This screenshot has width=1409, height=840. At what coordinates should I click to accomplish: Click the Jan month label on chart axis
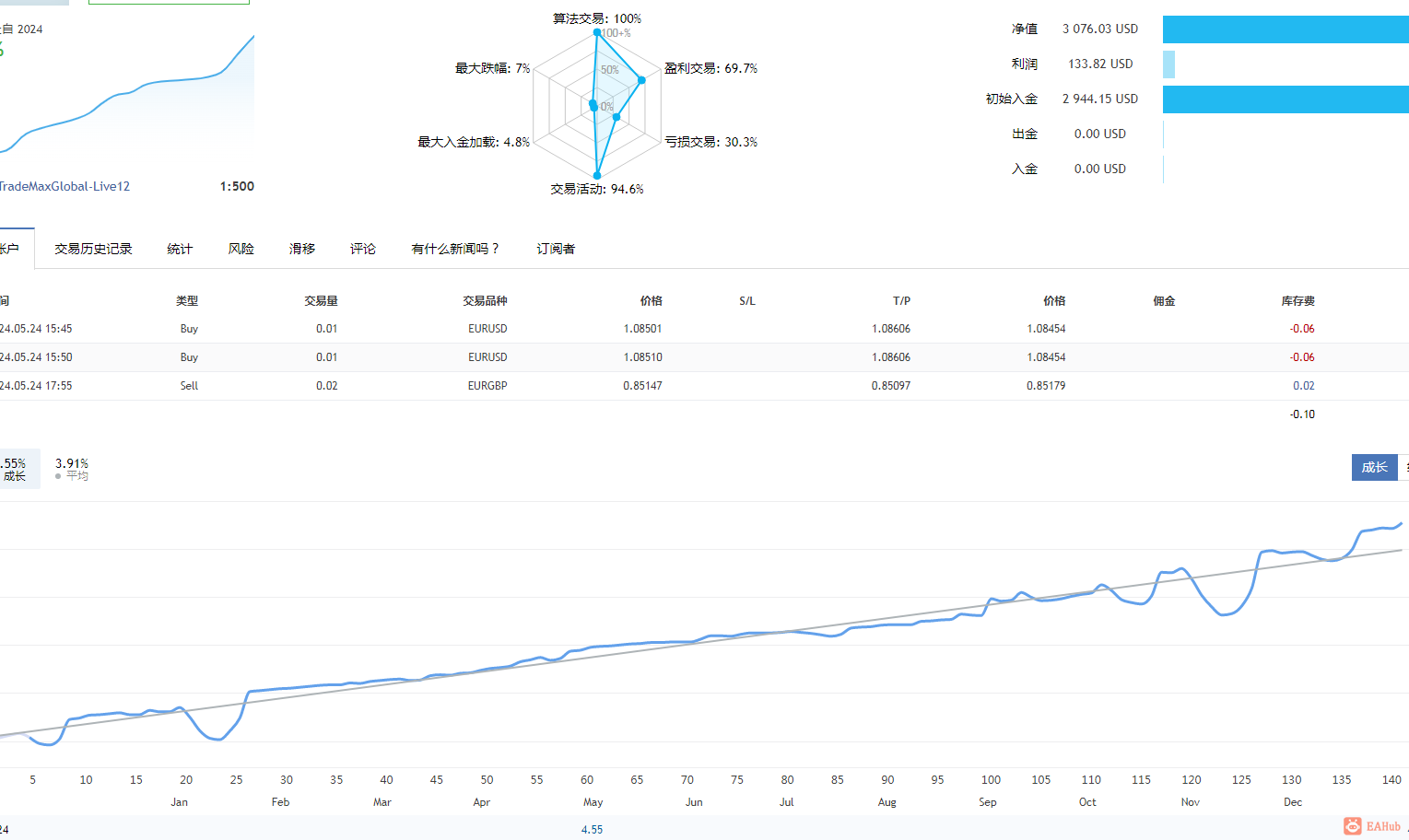click(179, 802)
